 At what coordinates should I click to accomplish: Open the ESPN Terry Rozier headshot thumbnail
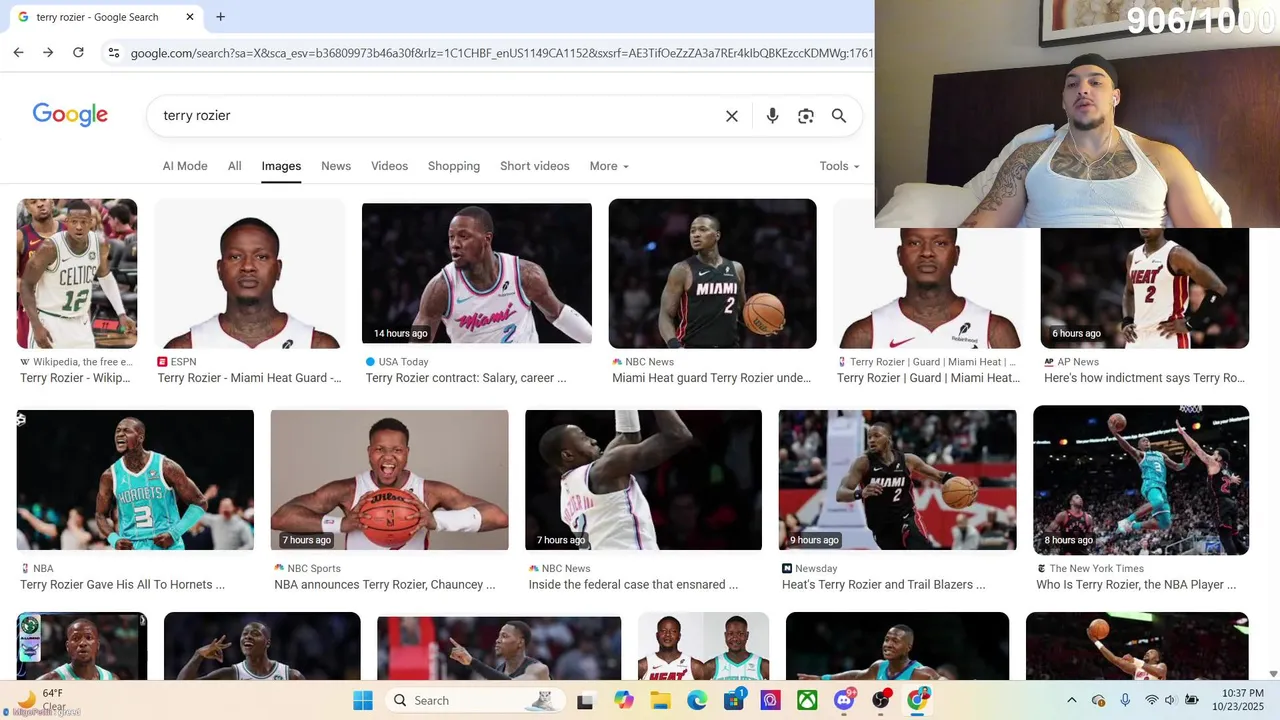click(250, 273)
